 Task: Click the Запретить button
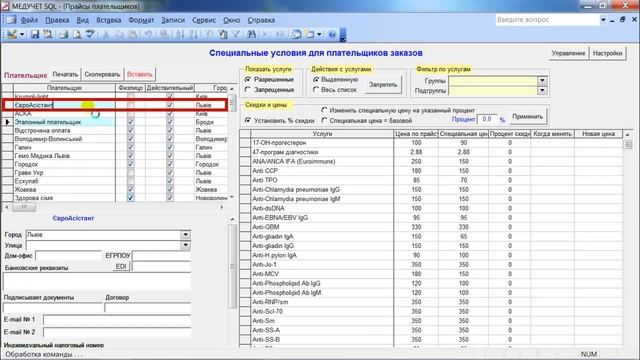tap(383, 85)
